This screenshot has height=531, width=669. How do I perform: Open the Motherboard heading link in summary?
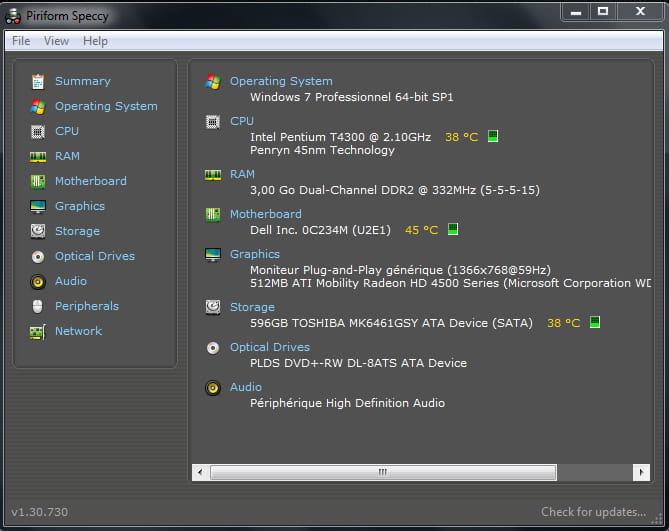(266, 214)
